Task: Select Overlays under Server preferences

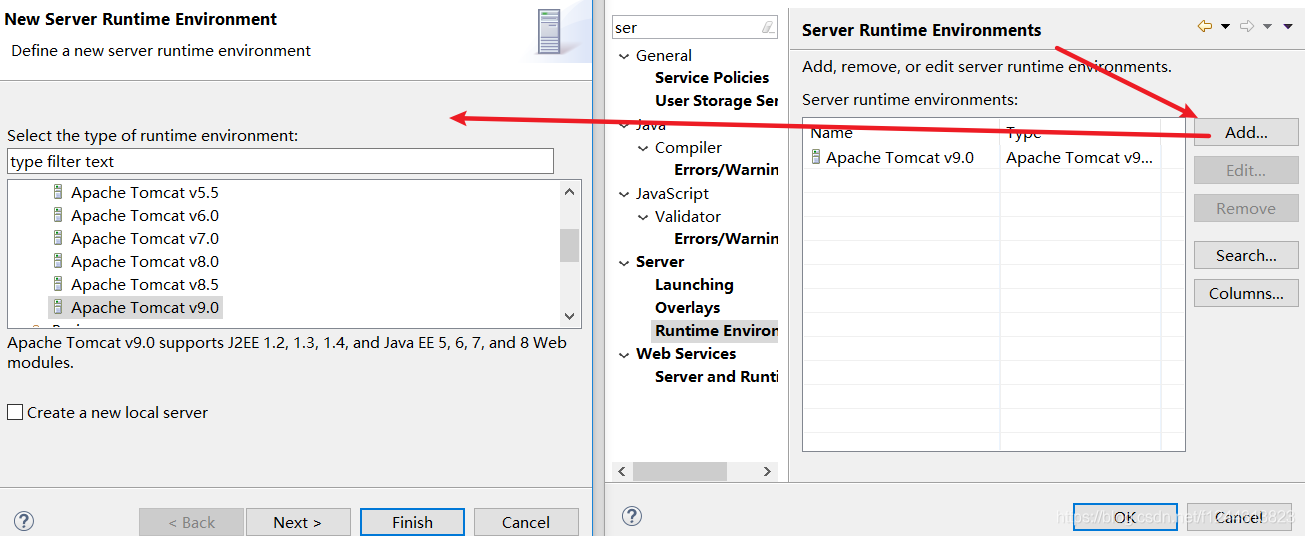Action: (x=687, y=307)
